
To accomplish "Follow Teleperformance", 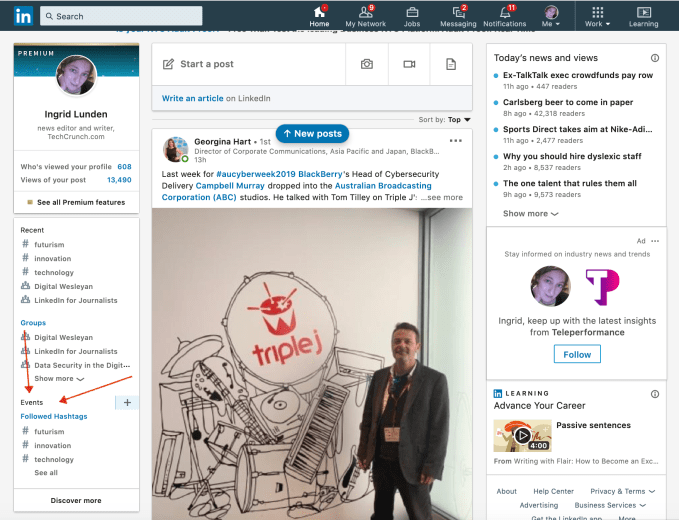I will (x=577, y=354).
